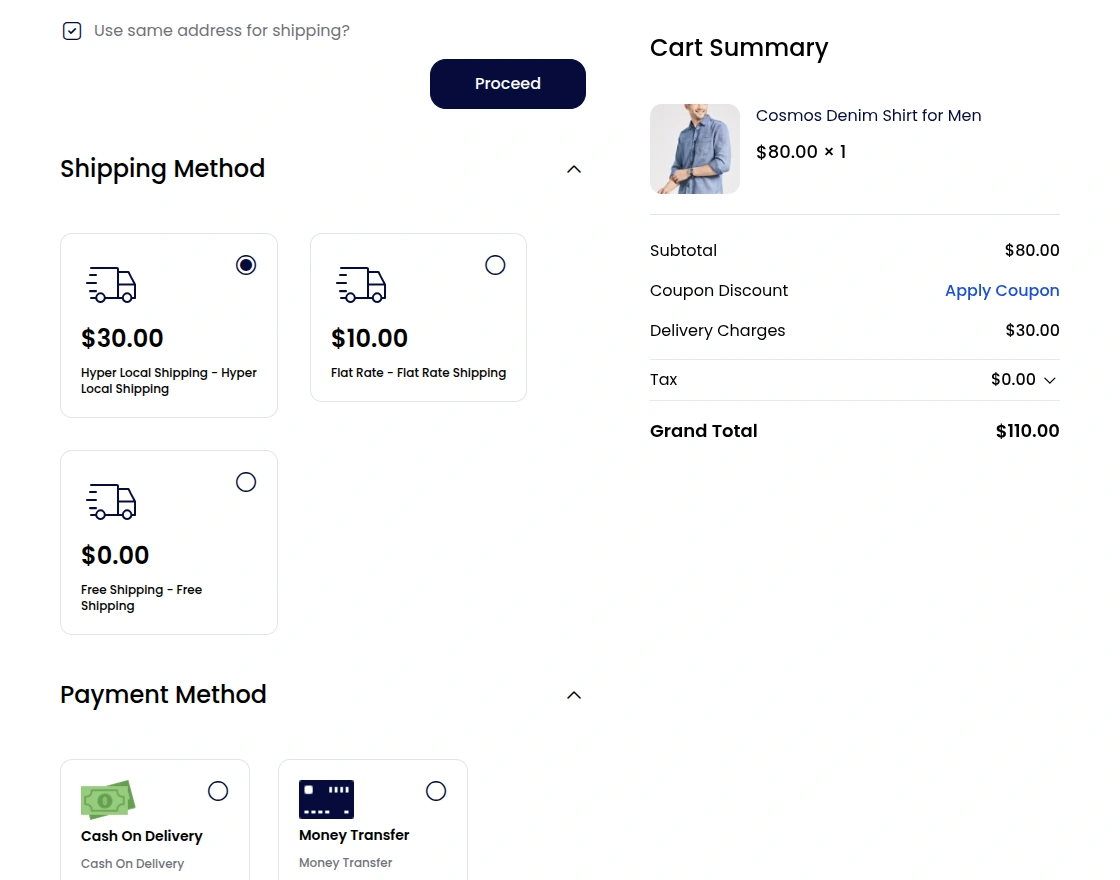Select Cash On Delivery radio button
This screenshot has height=880, width=1120.
tap(218, 791)
